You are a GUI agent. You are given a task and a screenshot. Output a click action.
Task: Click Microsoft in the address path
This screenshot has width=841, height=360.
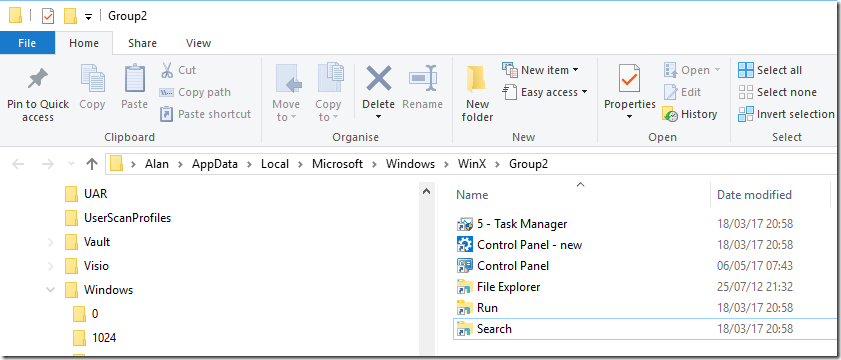coord(337,164)
